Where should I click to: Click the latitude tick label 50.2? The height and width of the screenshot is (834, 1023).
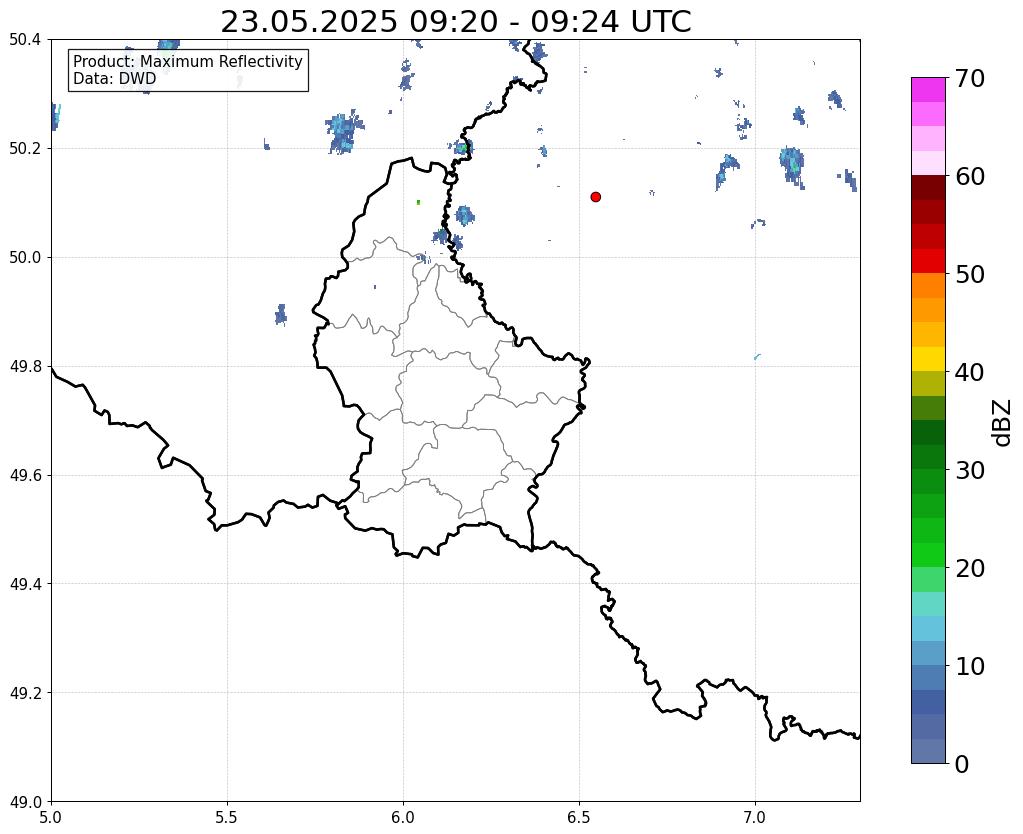coord(25,149)
